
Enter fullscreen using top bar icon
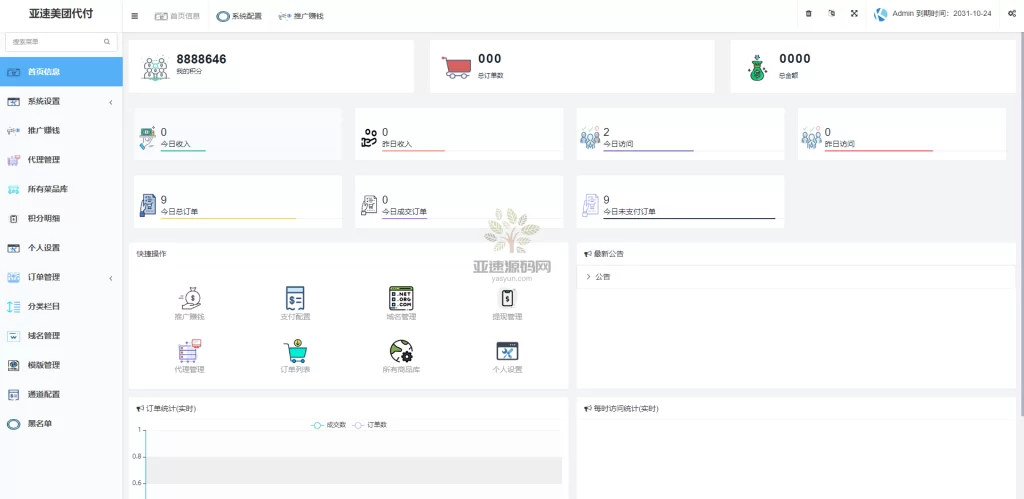click(854, 15)
